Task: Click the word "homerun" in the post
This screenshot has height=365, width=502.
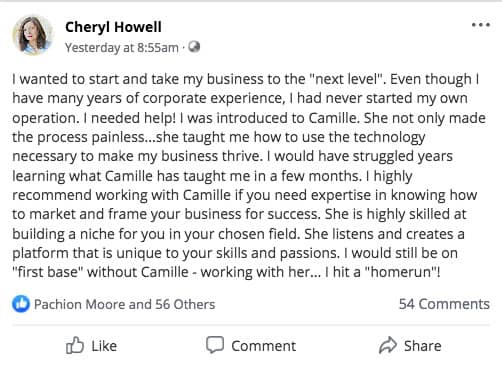Action: point(398,272)
